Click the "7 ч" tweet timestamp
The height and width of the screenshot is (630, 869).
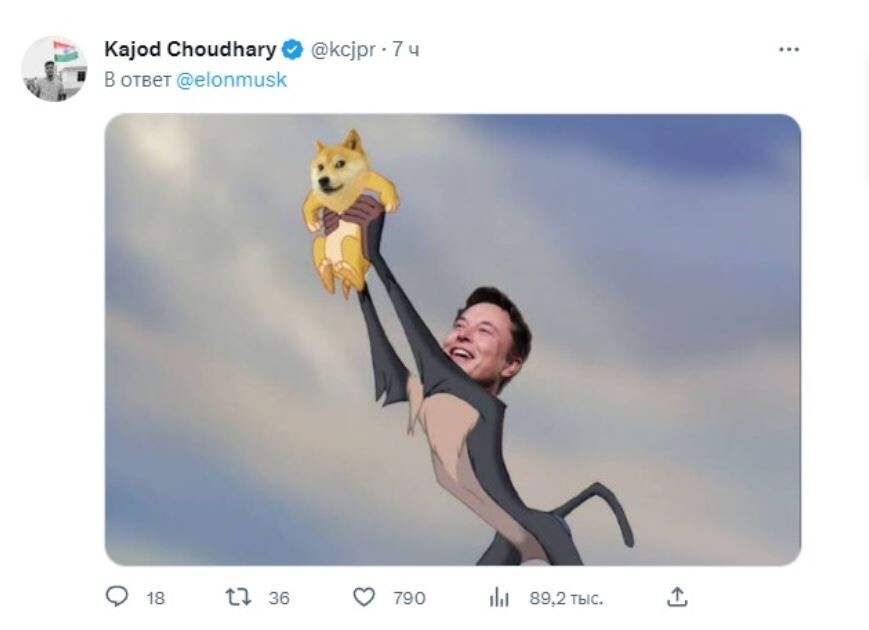(406, 50)
